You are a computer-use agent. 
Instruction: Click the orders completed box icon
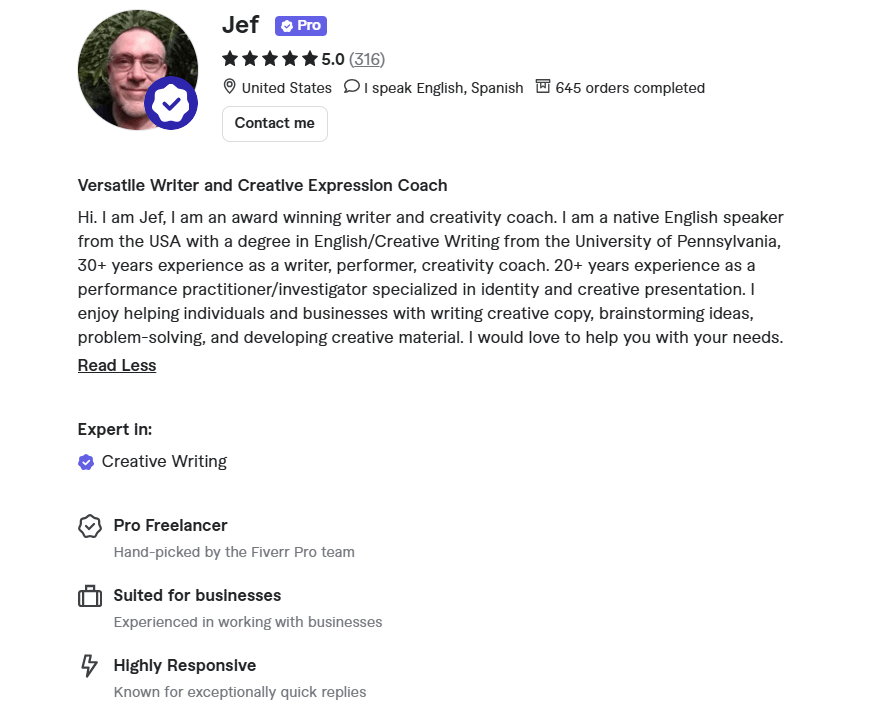(543, 87)
